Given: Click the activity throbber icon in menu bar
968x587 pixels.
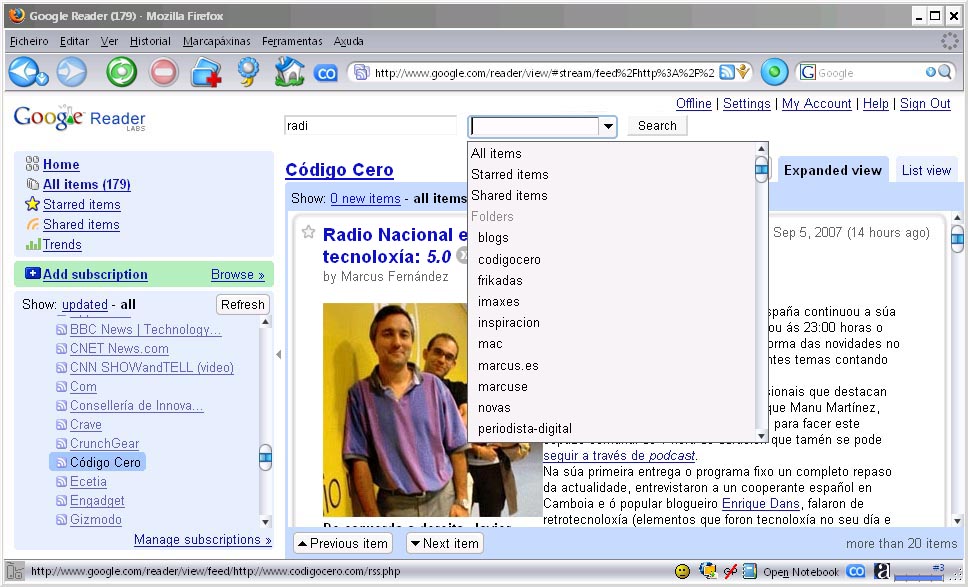Looking at the screenshot, I should (949, 41).
